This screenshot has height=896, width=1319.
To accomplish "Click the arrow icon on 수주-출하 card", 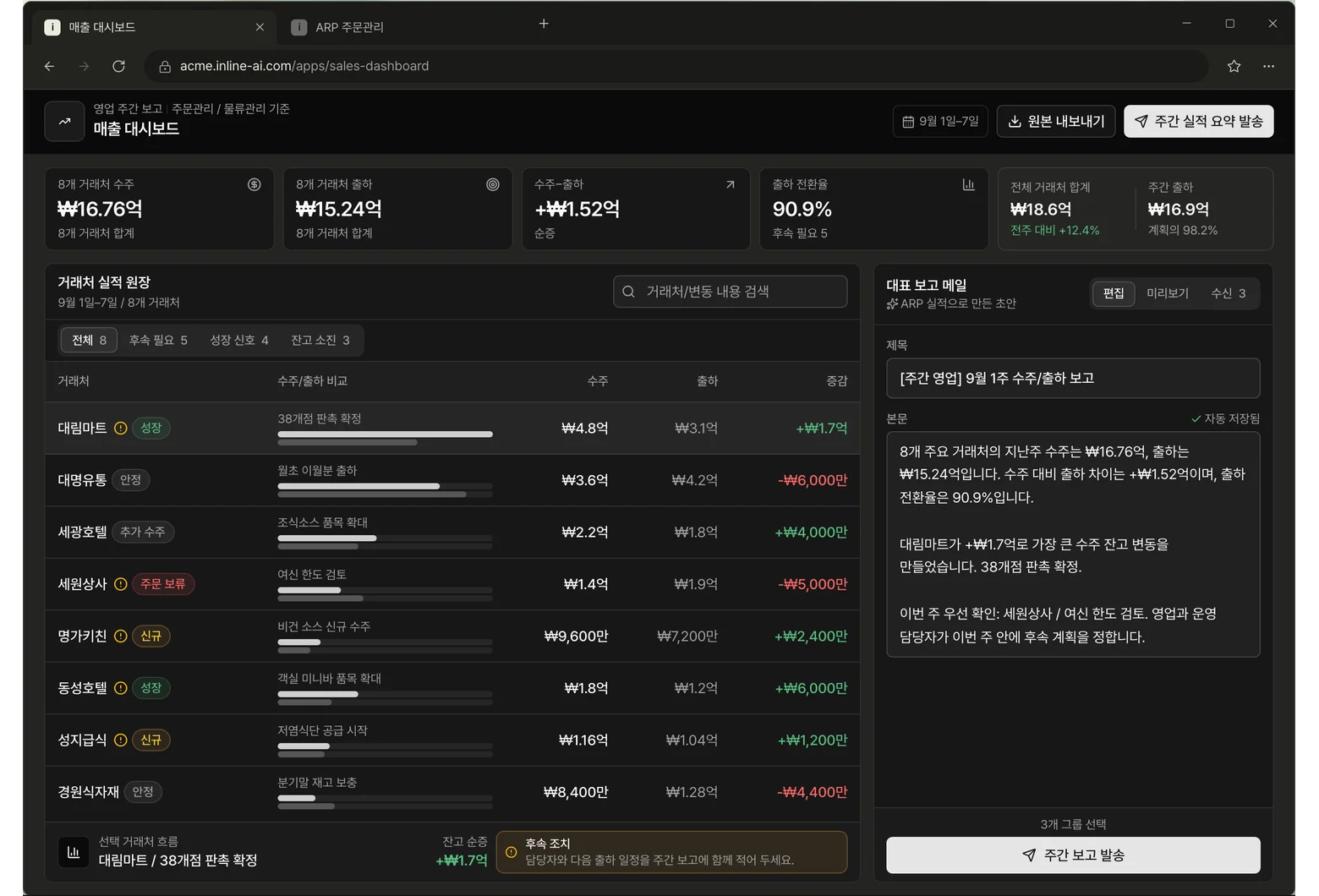I will 731,184.
